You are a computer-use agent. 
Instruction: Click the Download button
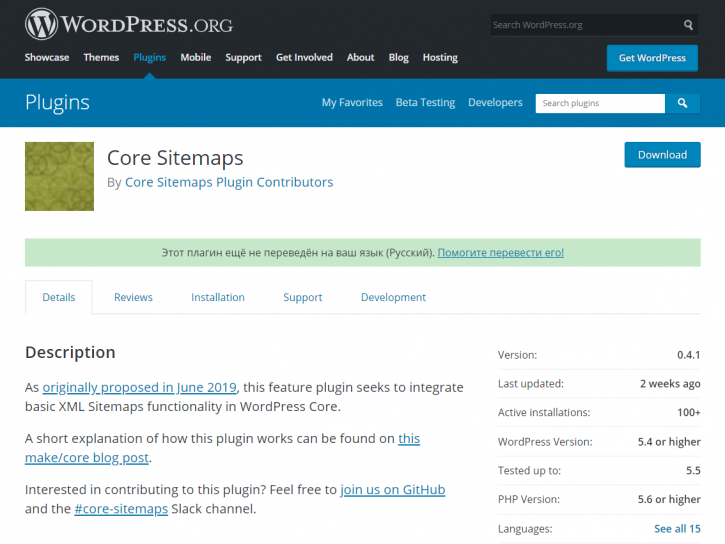[x=662, y=155]
